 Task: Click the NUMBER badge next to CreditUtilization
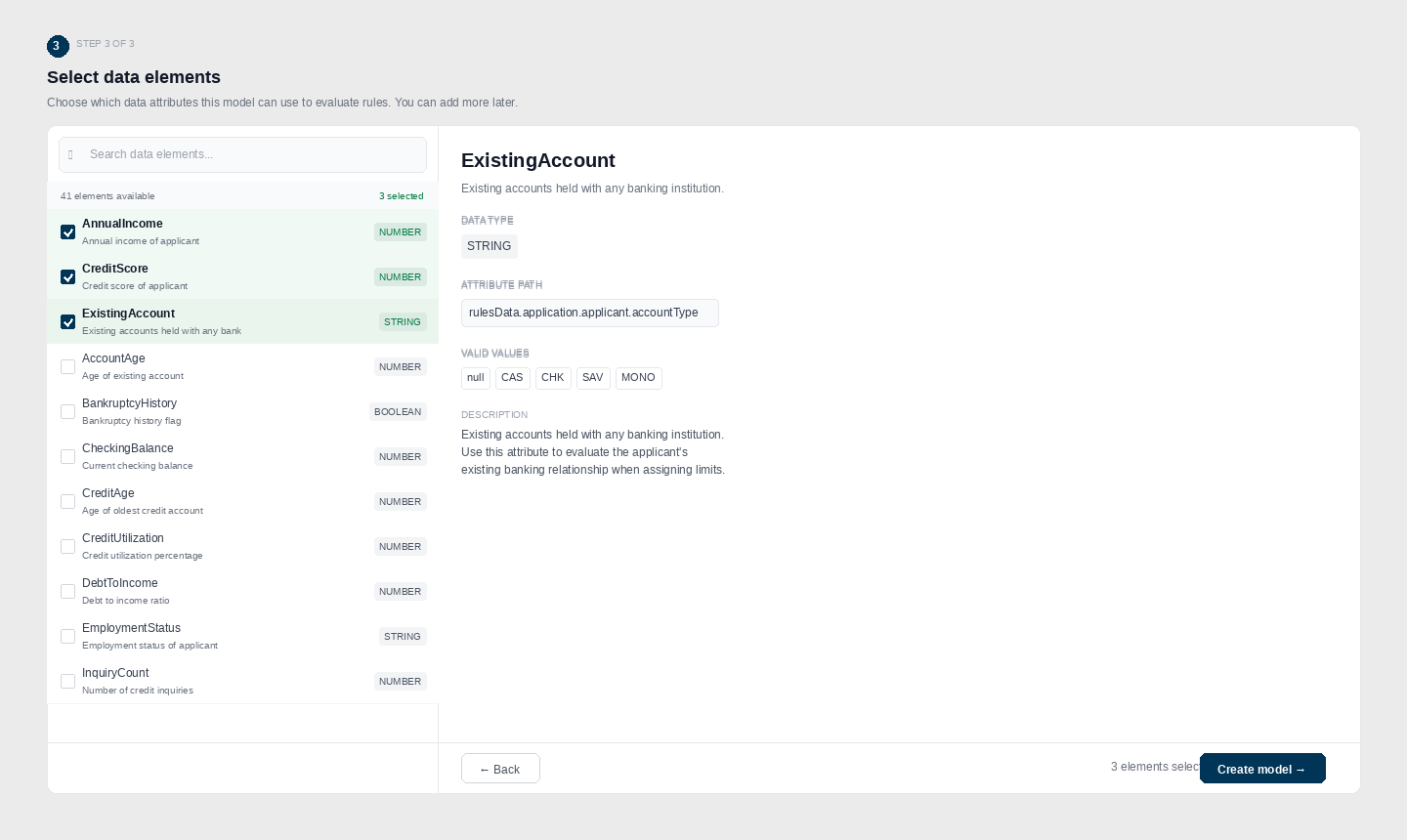click(x=400, y=547)
